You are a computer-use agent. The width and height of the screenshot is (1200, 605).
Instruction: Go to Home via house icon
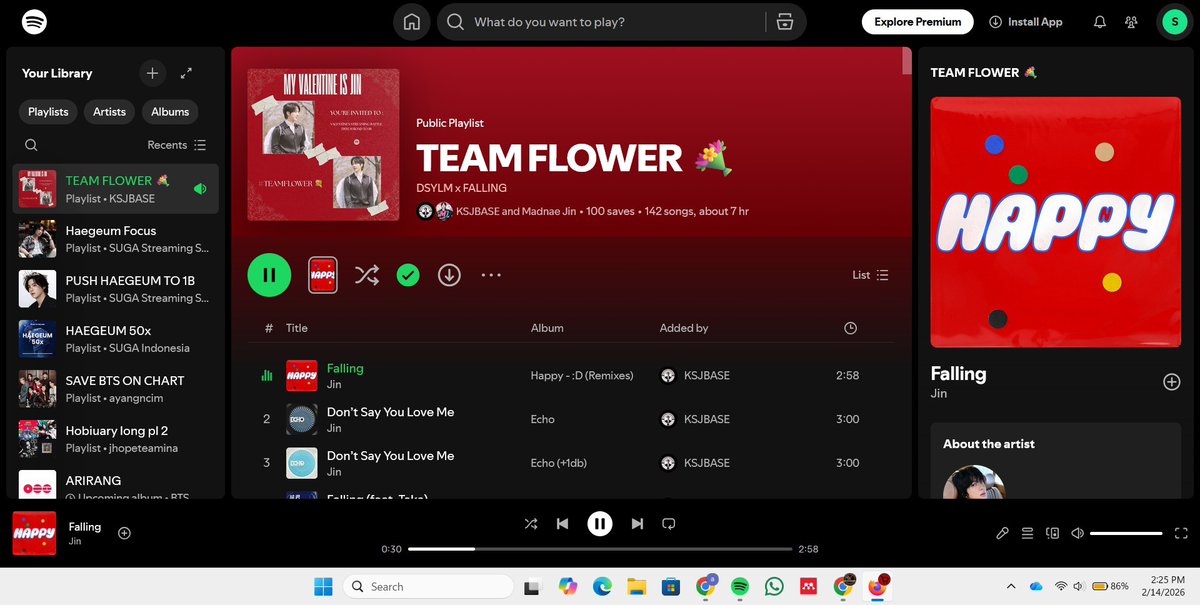point(411,22)
